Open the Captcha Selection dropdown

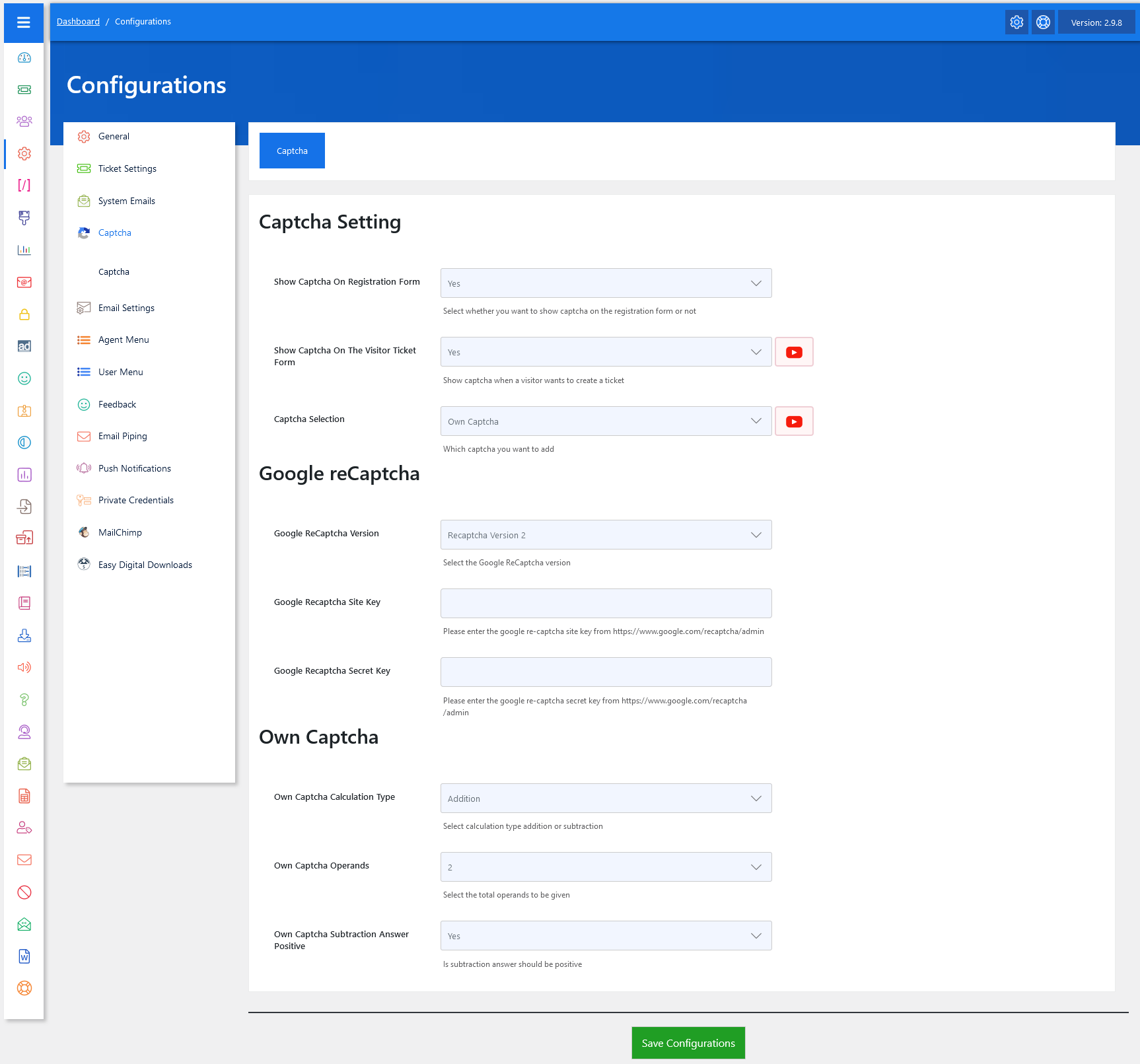point(605,421)
